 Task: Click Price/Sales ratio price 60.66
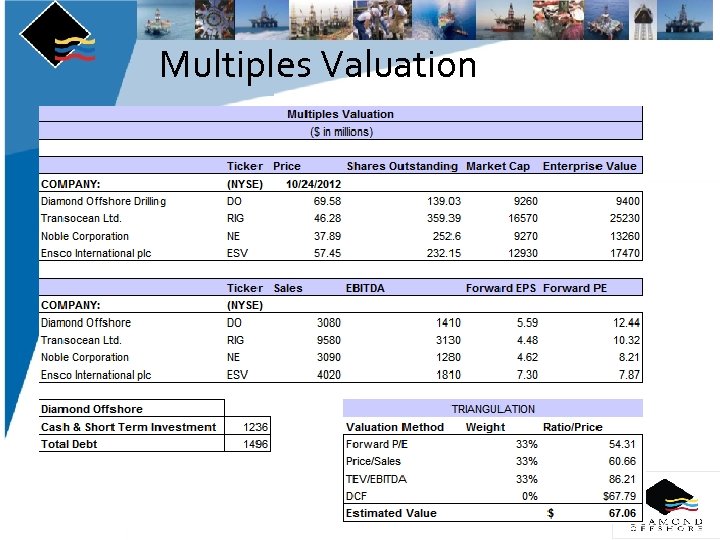click(x=622, y=461)
